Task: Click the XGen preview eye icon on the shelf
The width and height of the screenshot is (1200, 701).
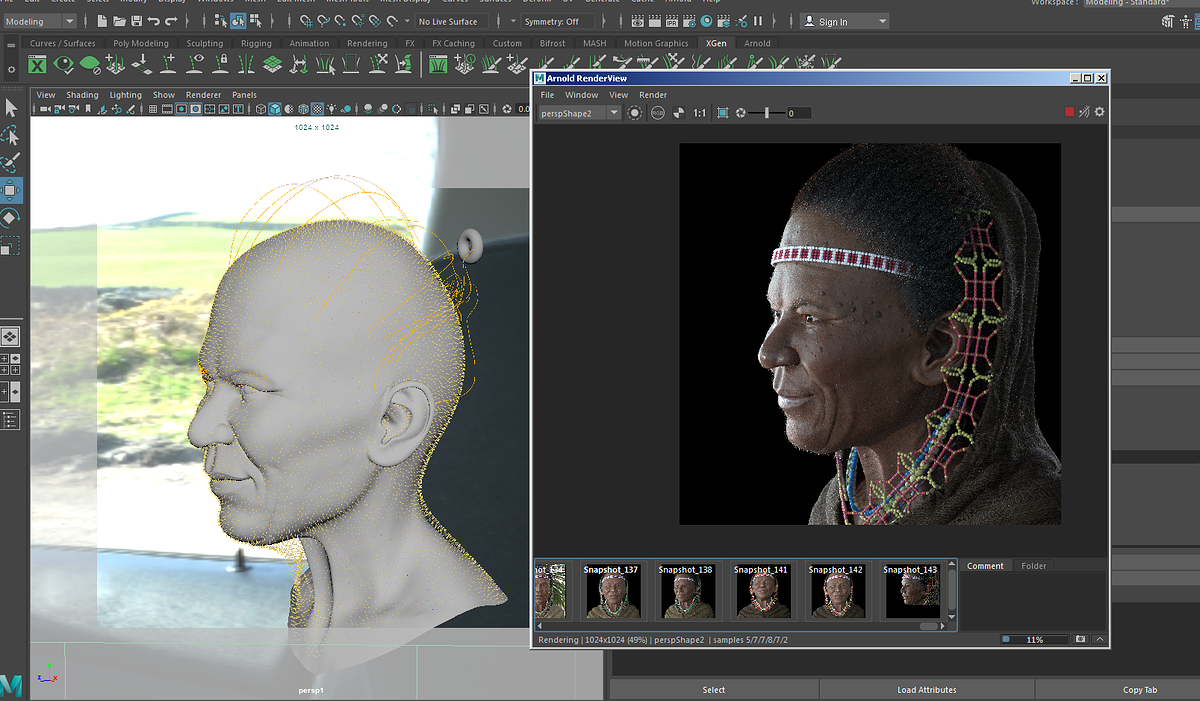Action: pyautogui.click(x=64, y=65)
